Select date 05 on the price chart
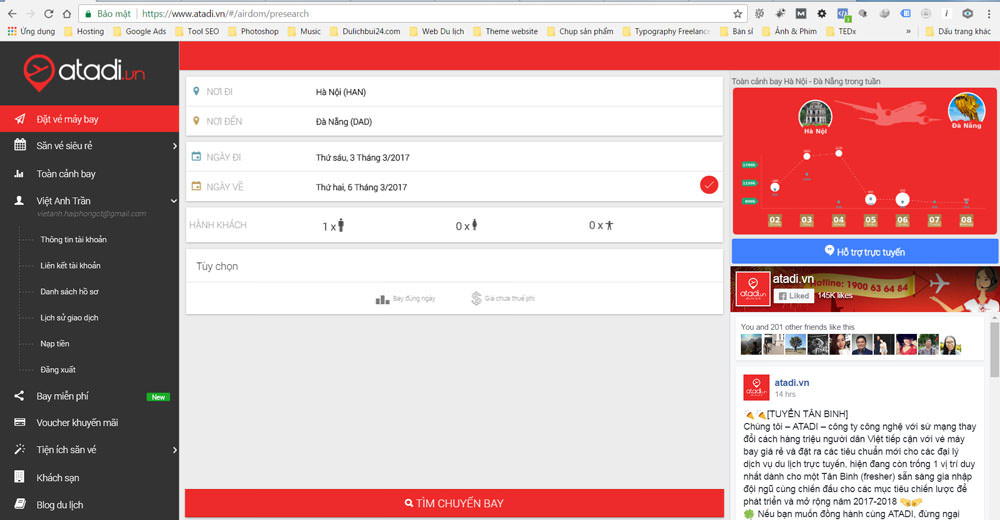Screen dimensions: 1000x520 (870, 220)
